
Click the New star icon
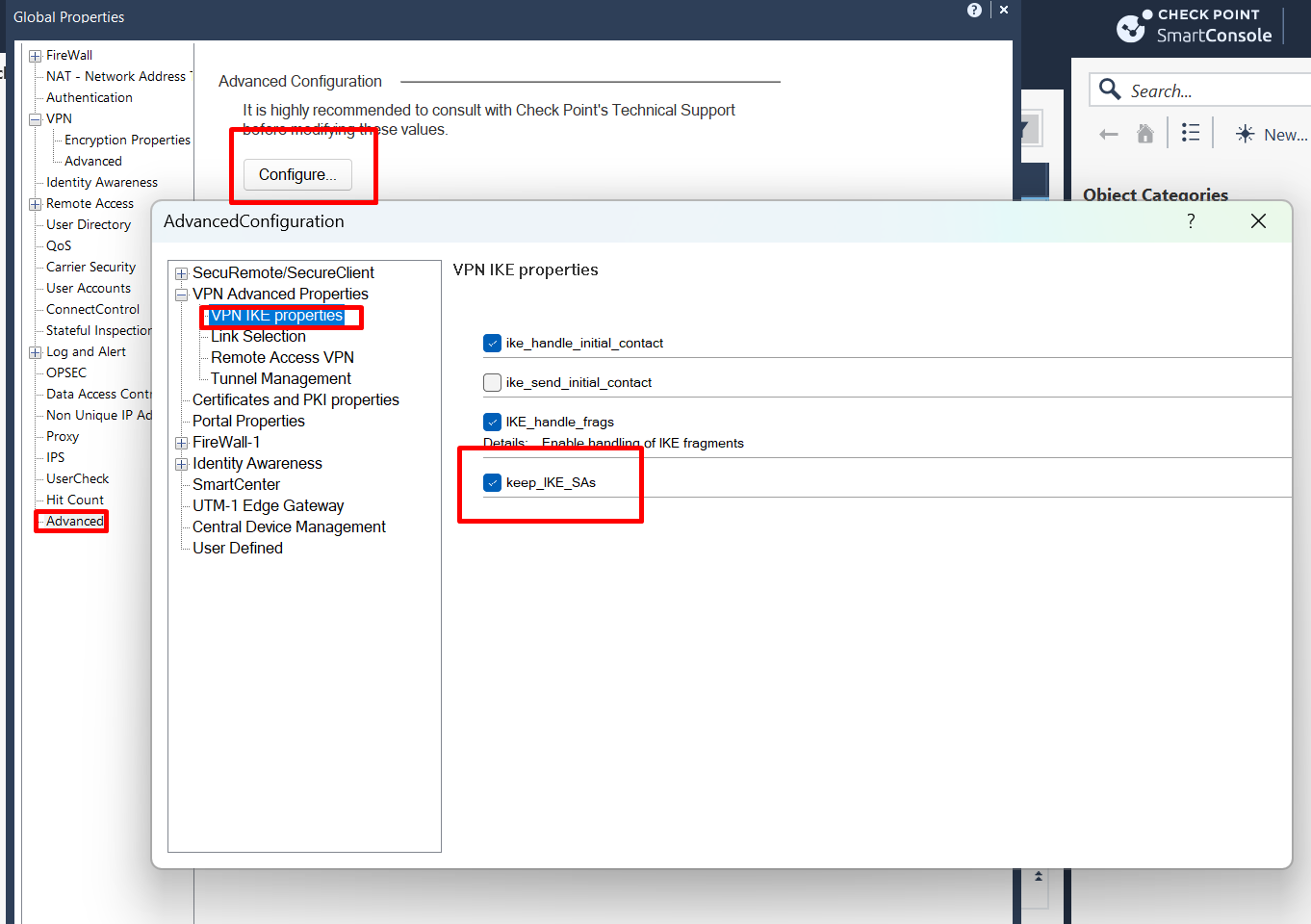click(x=1245, y=134)
